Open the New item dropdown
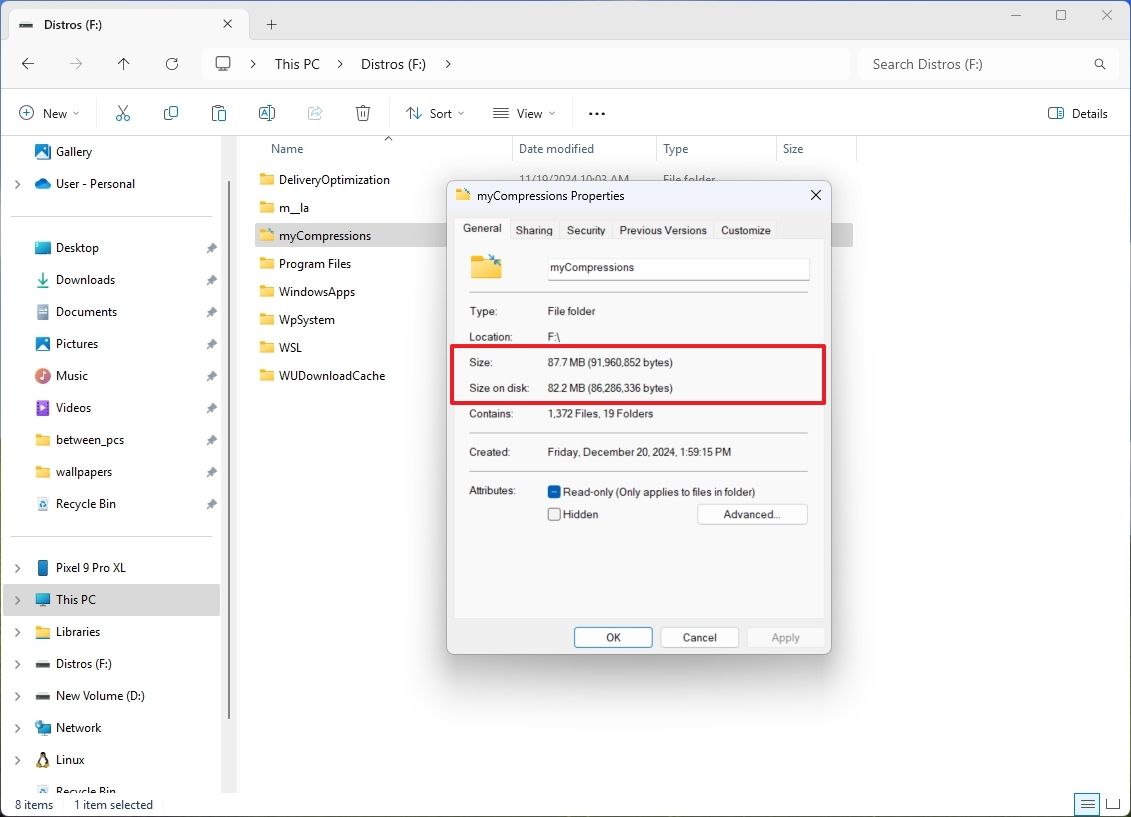1131x817 pixels. pyautogui.click(x=49, y=113)
